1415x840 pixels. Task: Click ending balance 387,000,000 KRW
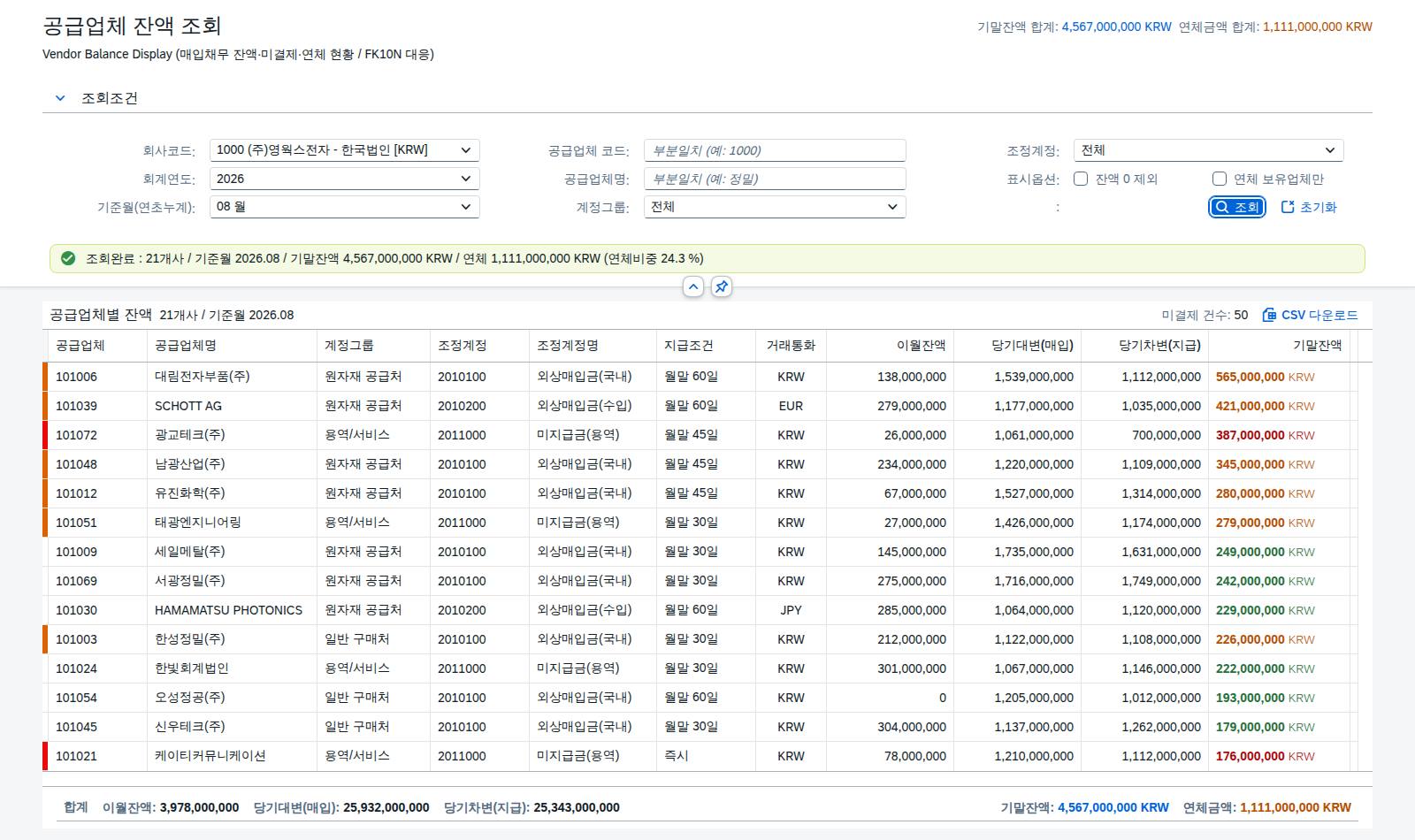pos(1266,435)
